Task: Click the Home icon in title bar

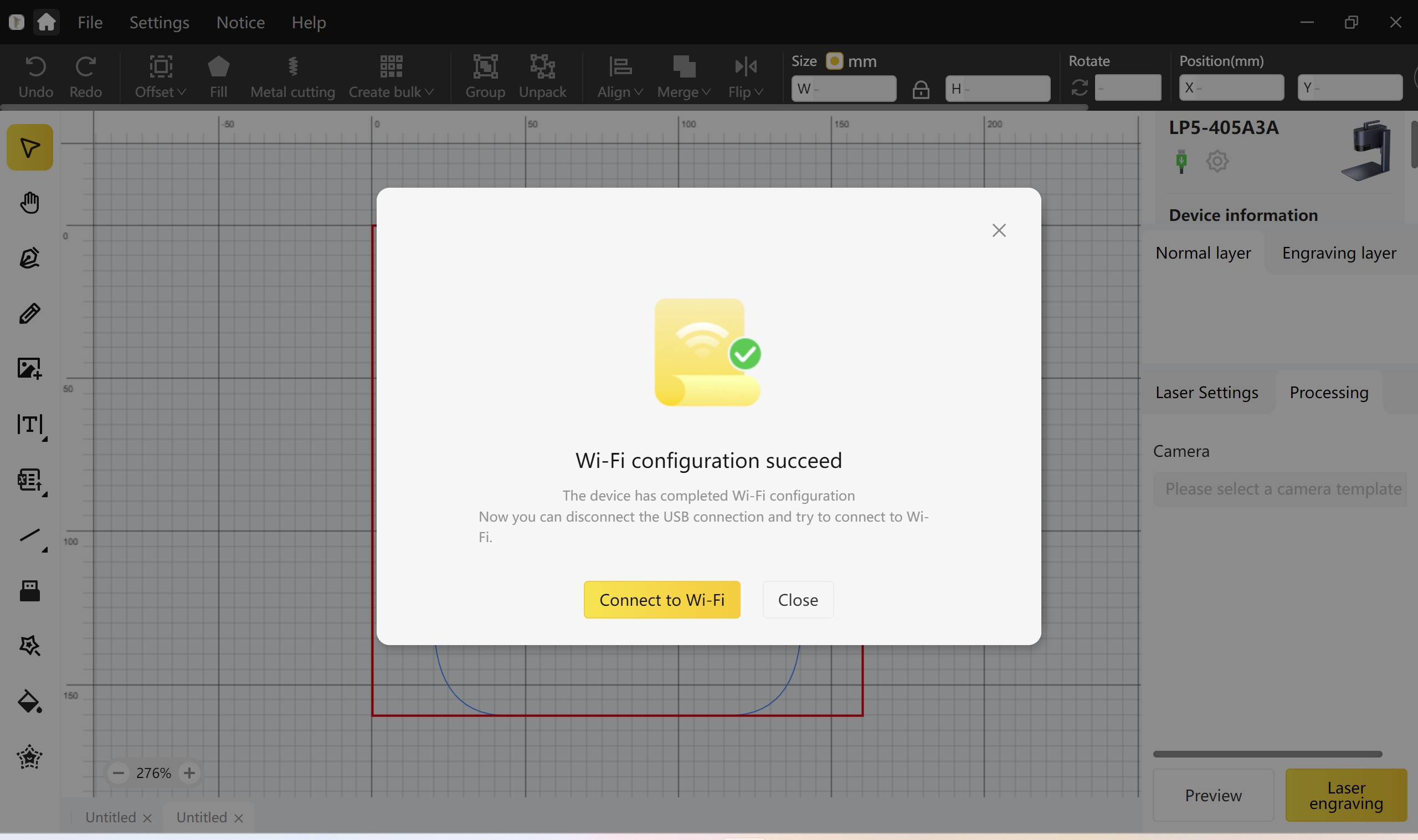Action: (x=47, y=23)
